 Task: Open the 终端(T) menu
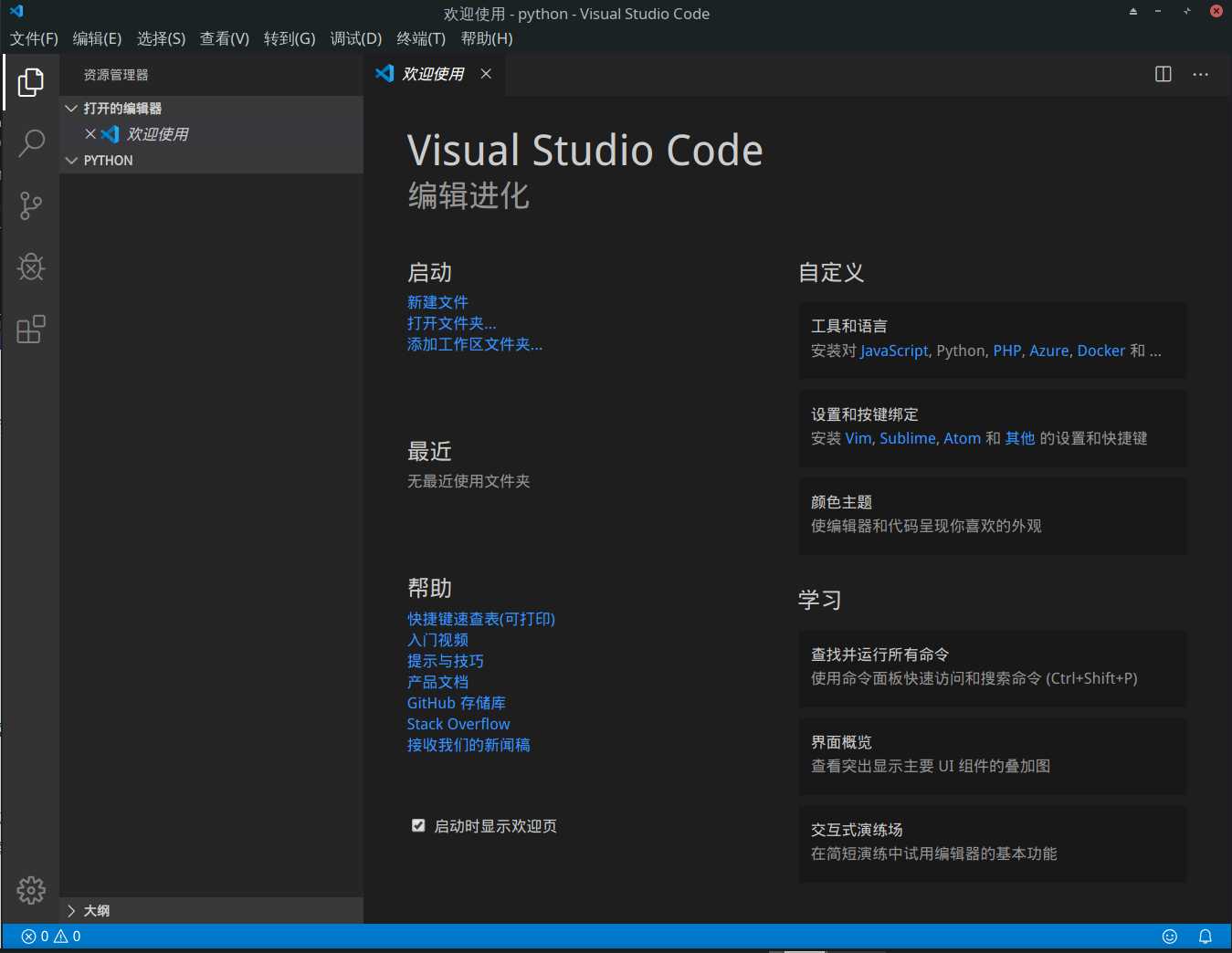[421, 38]
